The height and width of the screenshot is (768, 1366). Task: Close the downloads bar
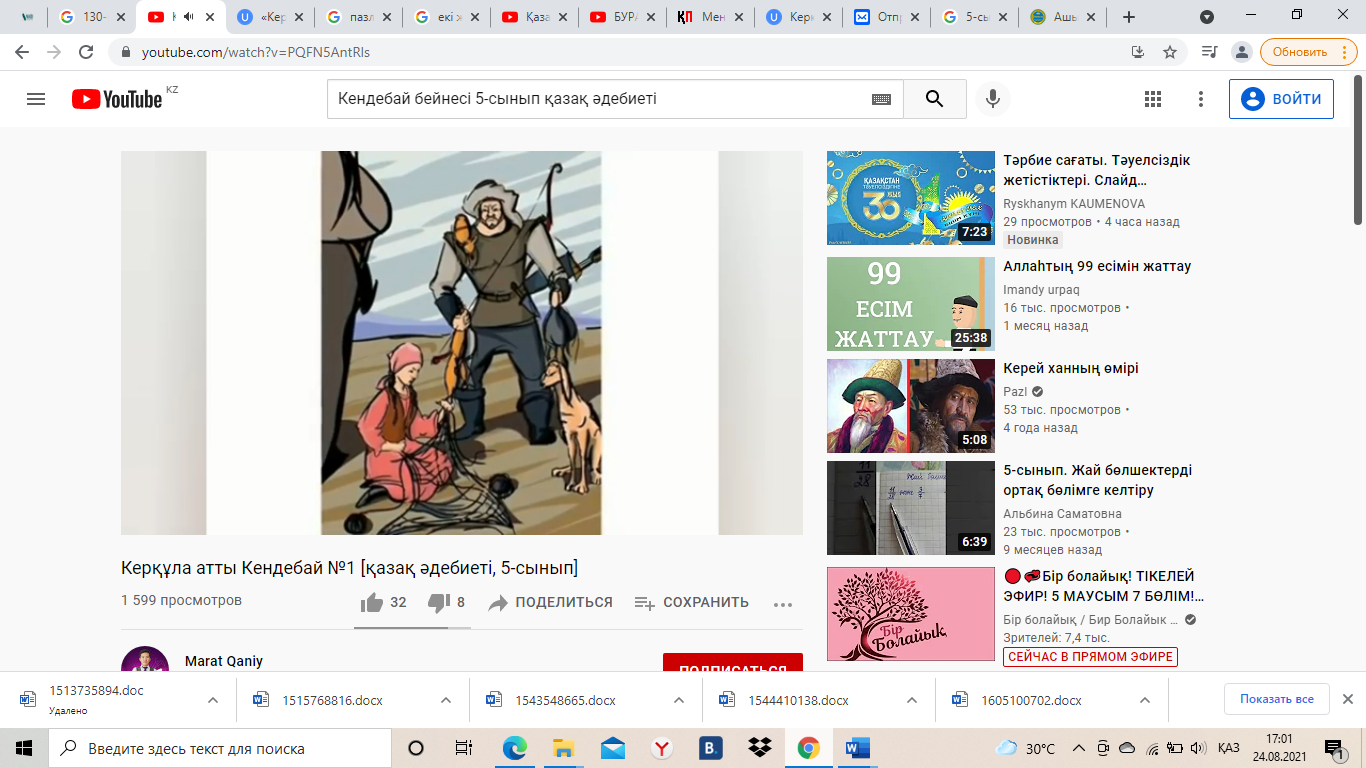click(x=1347, y=699)
